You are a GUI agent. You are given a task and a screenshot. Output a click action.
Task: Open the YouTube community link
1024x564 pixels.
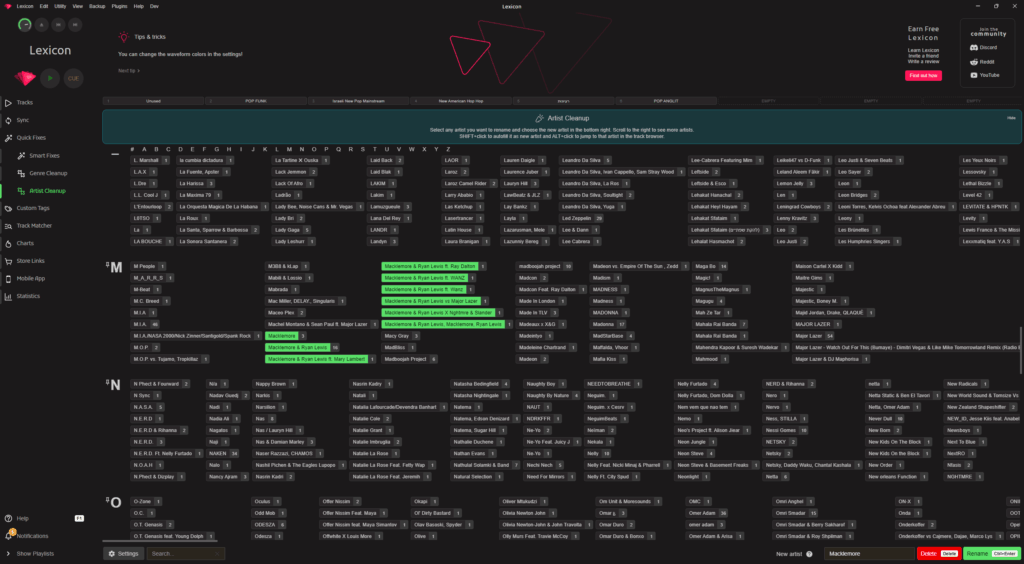coord(988,75)
